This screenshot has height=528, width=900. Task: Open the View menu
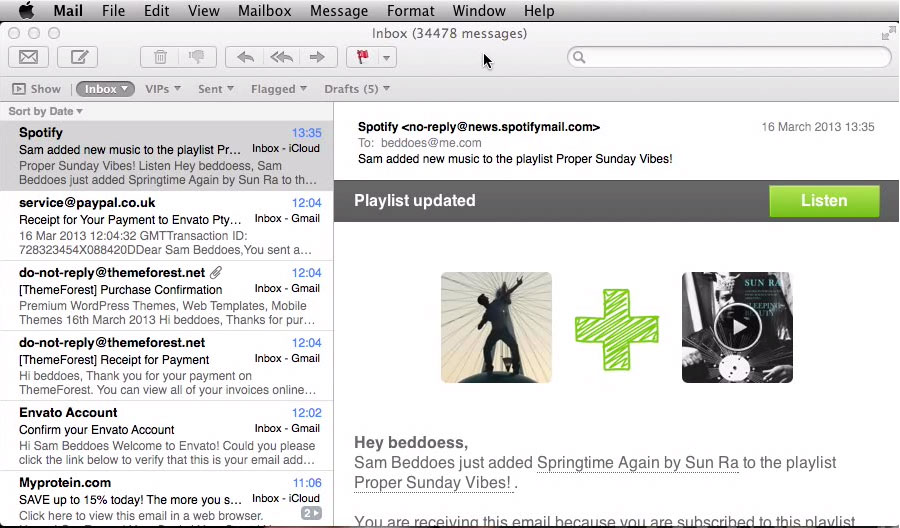click(203, 10)
